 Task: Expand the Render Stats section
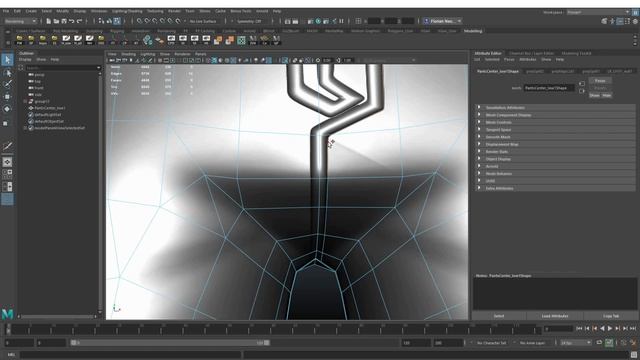tap(556, 152)
